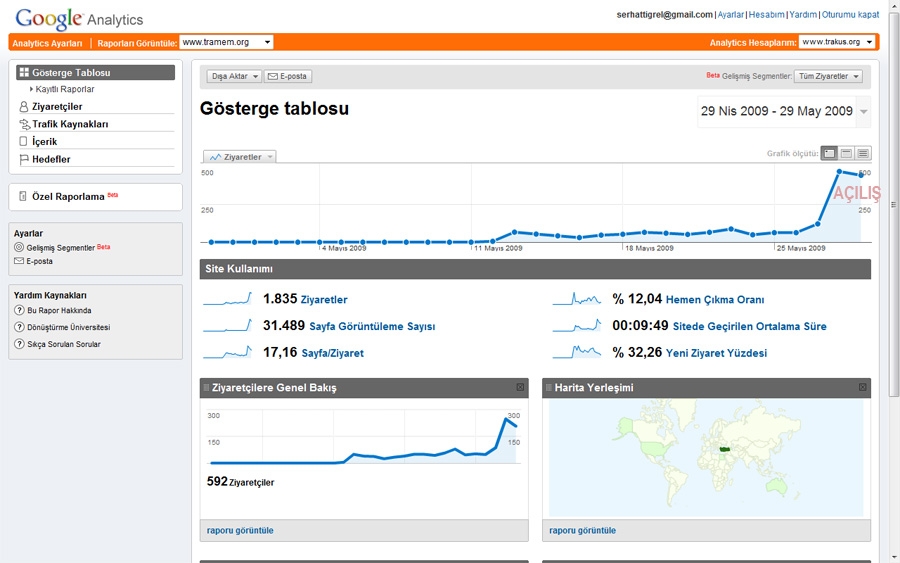Screen dimensions: 900x563
Task: Click the Gelişmiş Segmentler target icon
Action: (x=19, y=247)
